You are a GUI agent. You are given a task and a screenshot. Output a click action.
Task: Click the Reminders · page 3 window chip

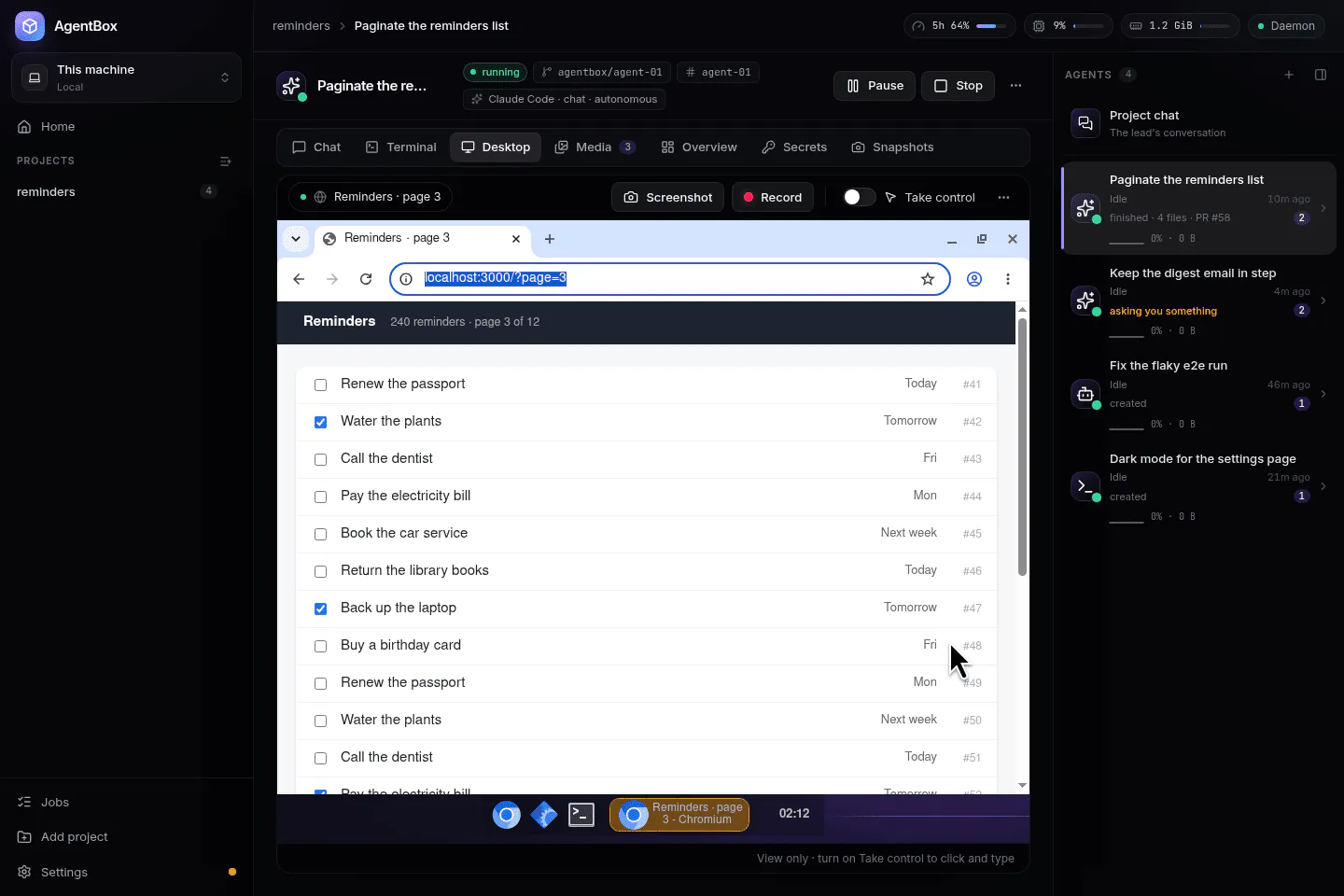tap(371, 198)
